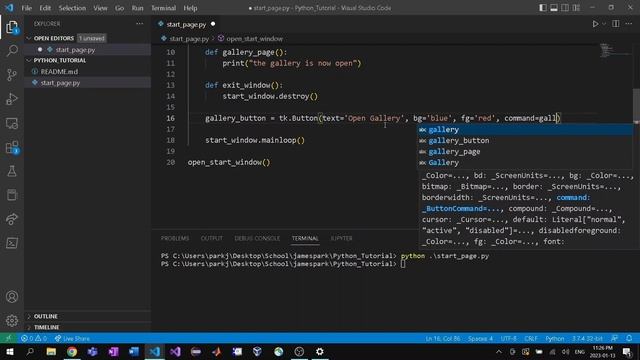Open the Edit menu
The width and height of the screenshot is (640, 360).
(45, 8)
